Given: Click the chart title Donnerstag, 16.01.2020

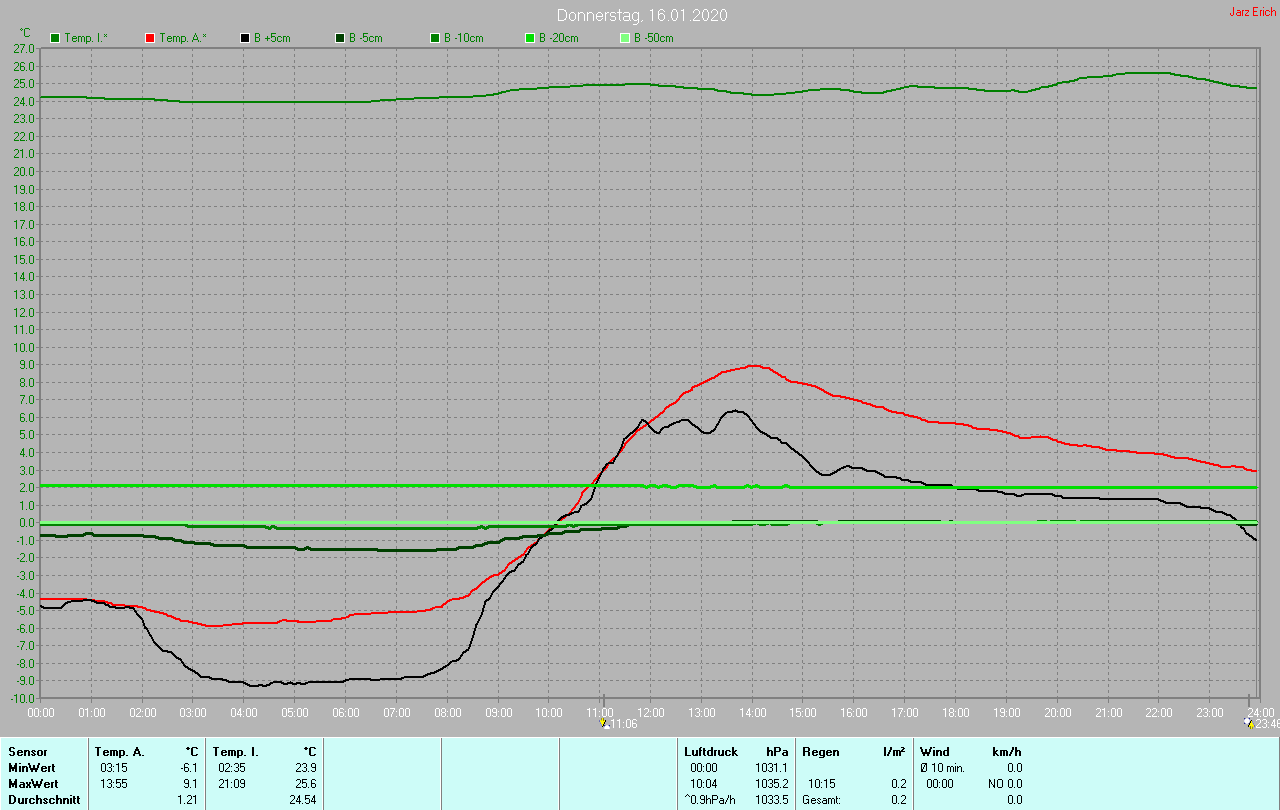Looking at the screenshot, I should coord(641,15).
